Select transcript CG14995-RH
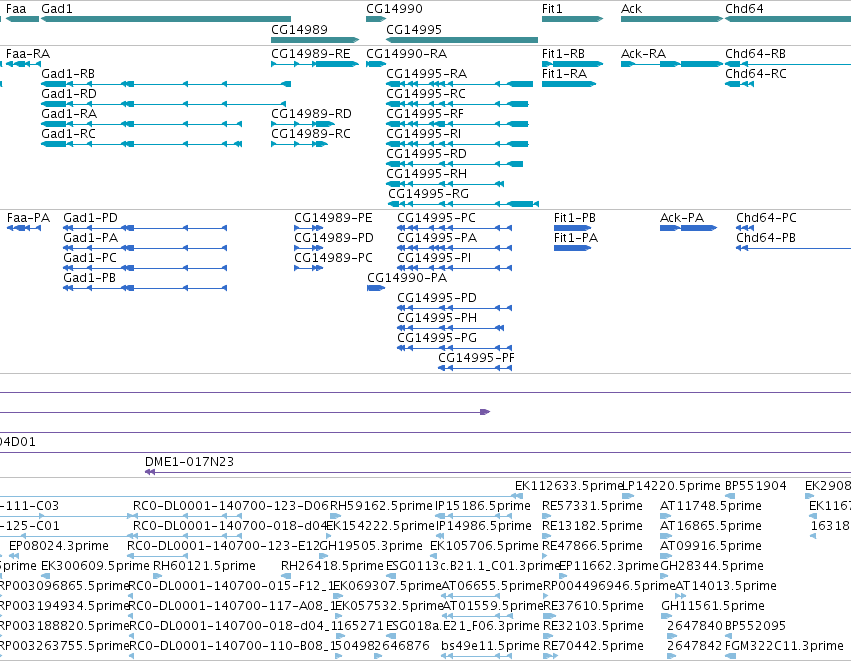 coord(445,185)
